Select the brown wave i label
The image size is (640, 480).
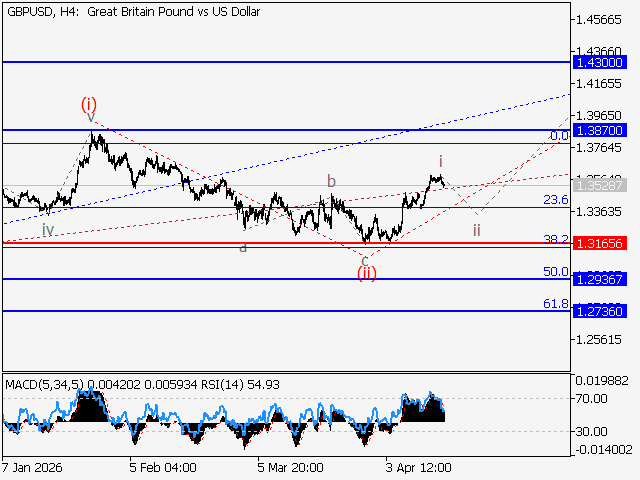click(x=440, y=160)
